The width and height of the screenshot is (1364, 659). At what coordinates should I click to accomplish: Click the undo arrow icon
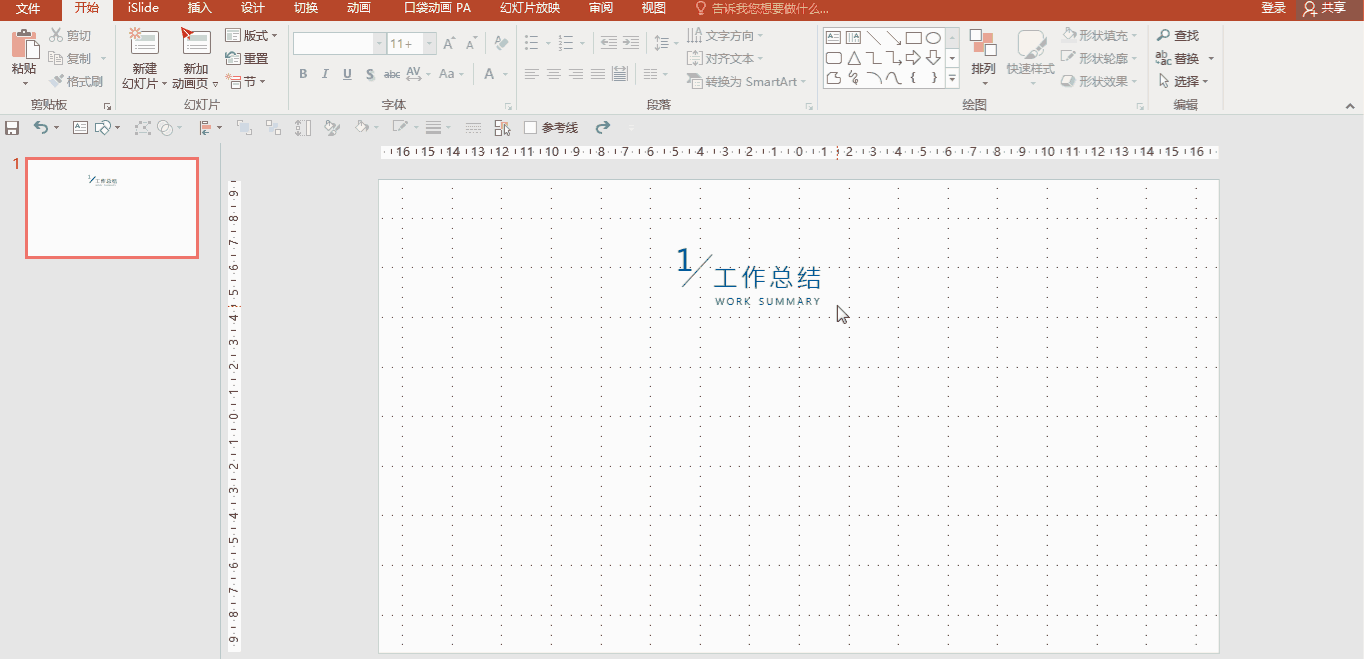coord(40,128)
